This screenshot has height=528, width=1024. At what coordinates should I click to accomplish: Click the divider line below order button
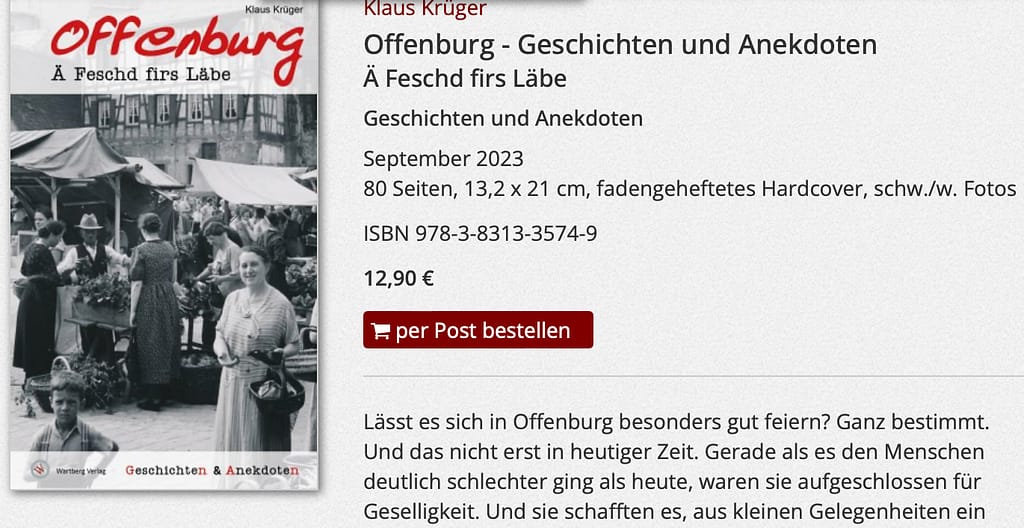coord(694,376)
